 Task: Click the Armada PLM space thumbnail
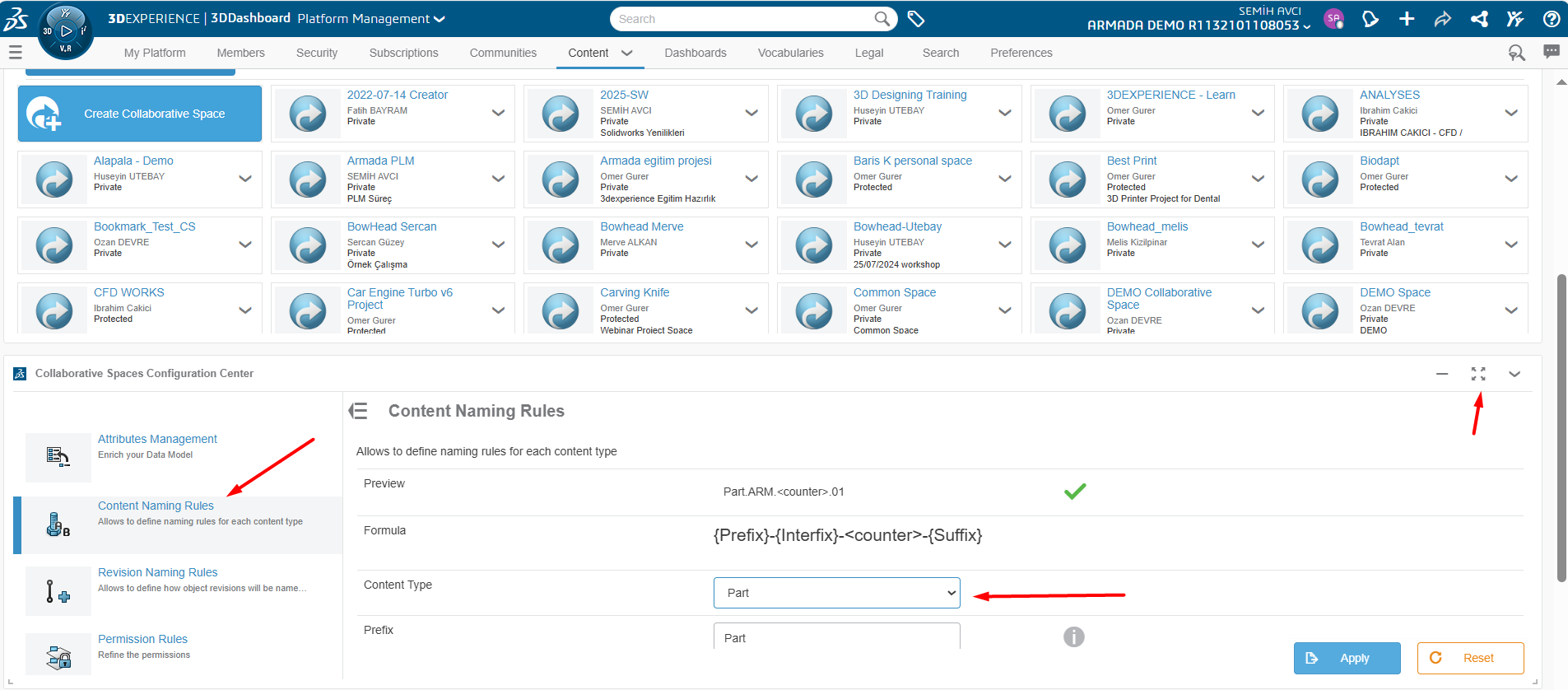coord(308,179)
